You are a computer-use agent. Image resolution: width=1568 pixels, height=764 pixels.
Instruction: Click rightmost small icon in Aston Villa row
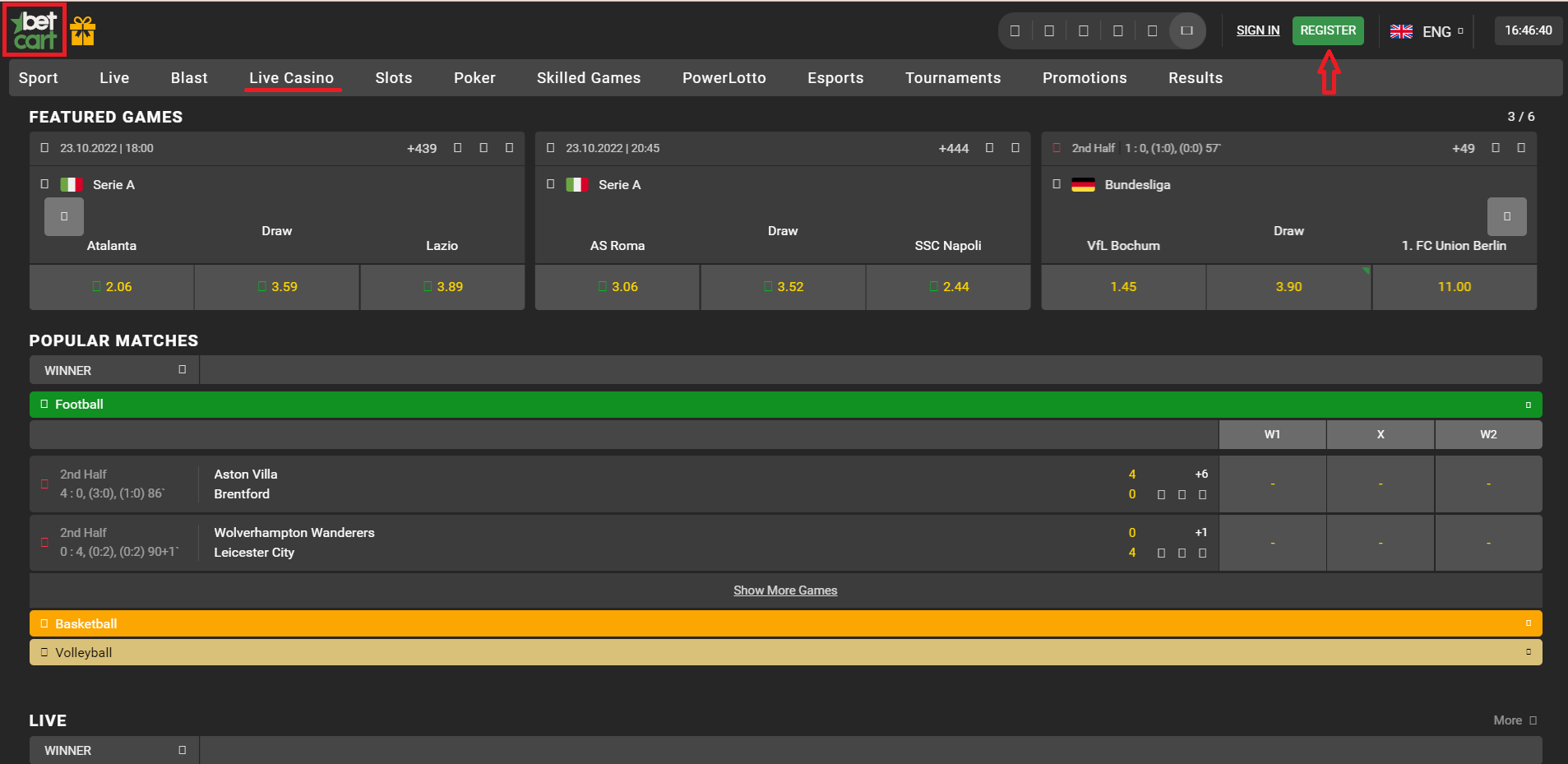tap(1202, 494)
